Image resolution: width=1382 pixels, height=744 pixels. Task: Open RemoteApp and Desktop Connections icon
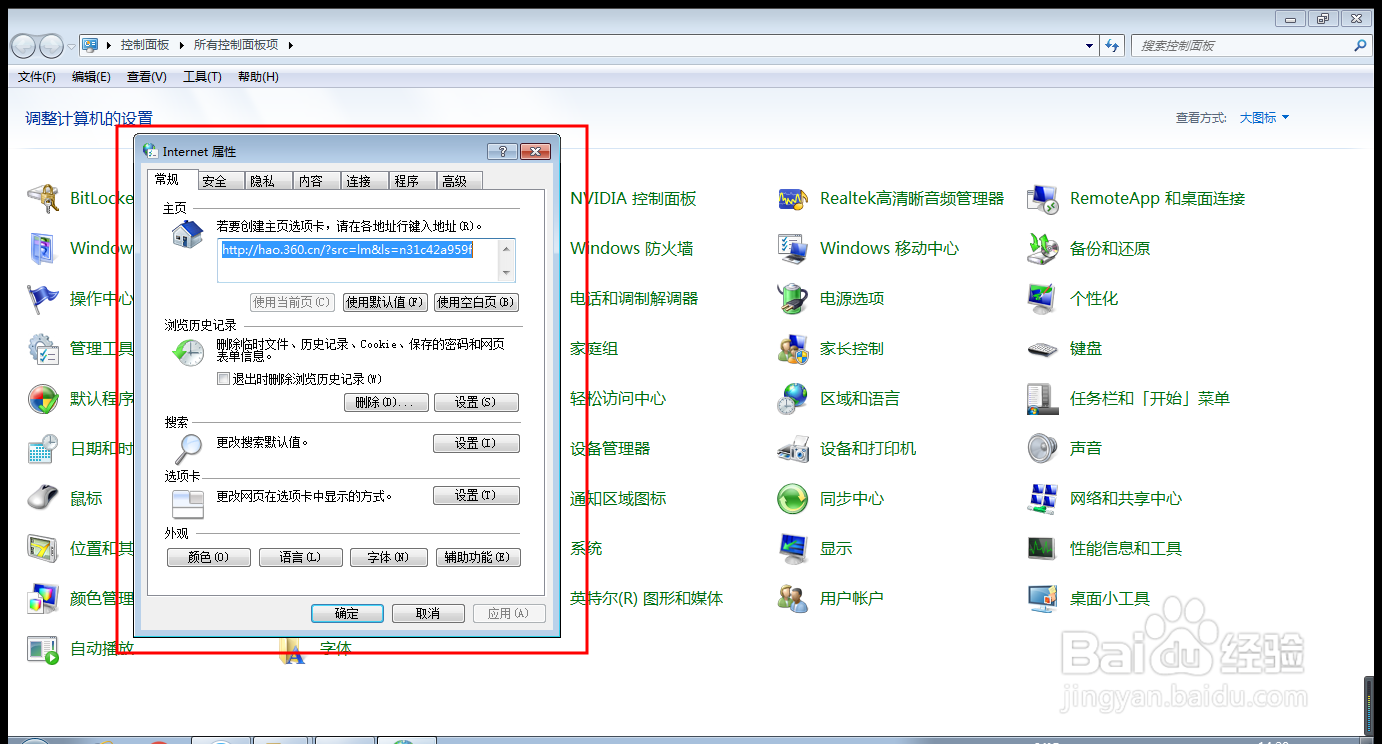point(1043,198)
